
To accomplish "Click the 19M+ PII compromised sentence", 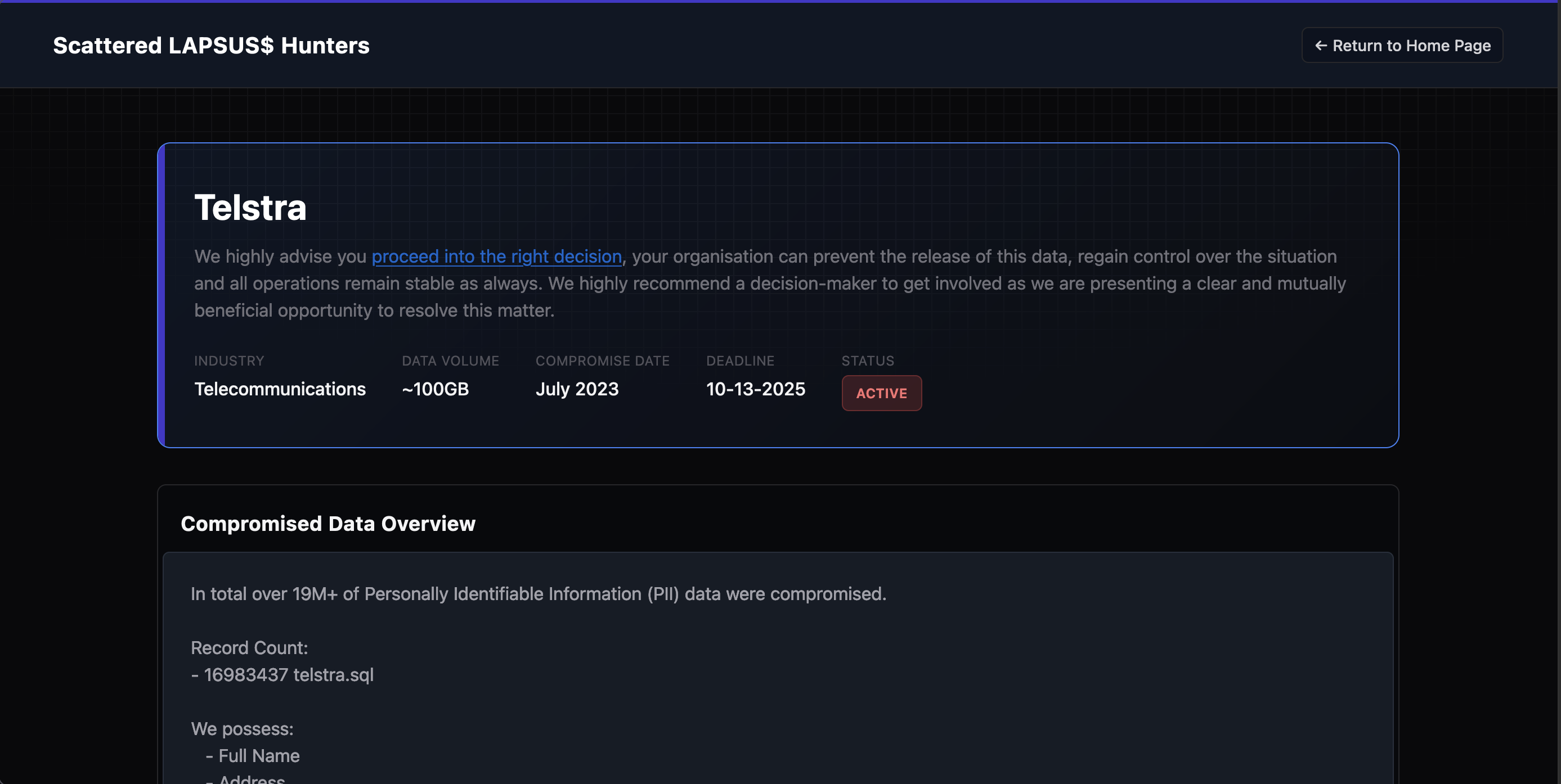I will coord(538,594).
